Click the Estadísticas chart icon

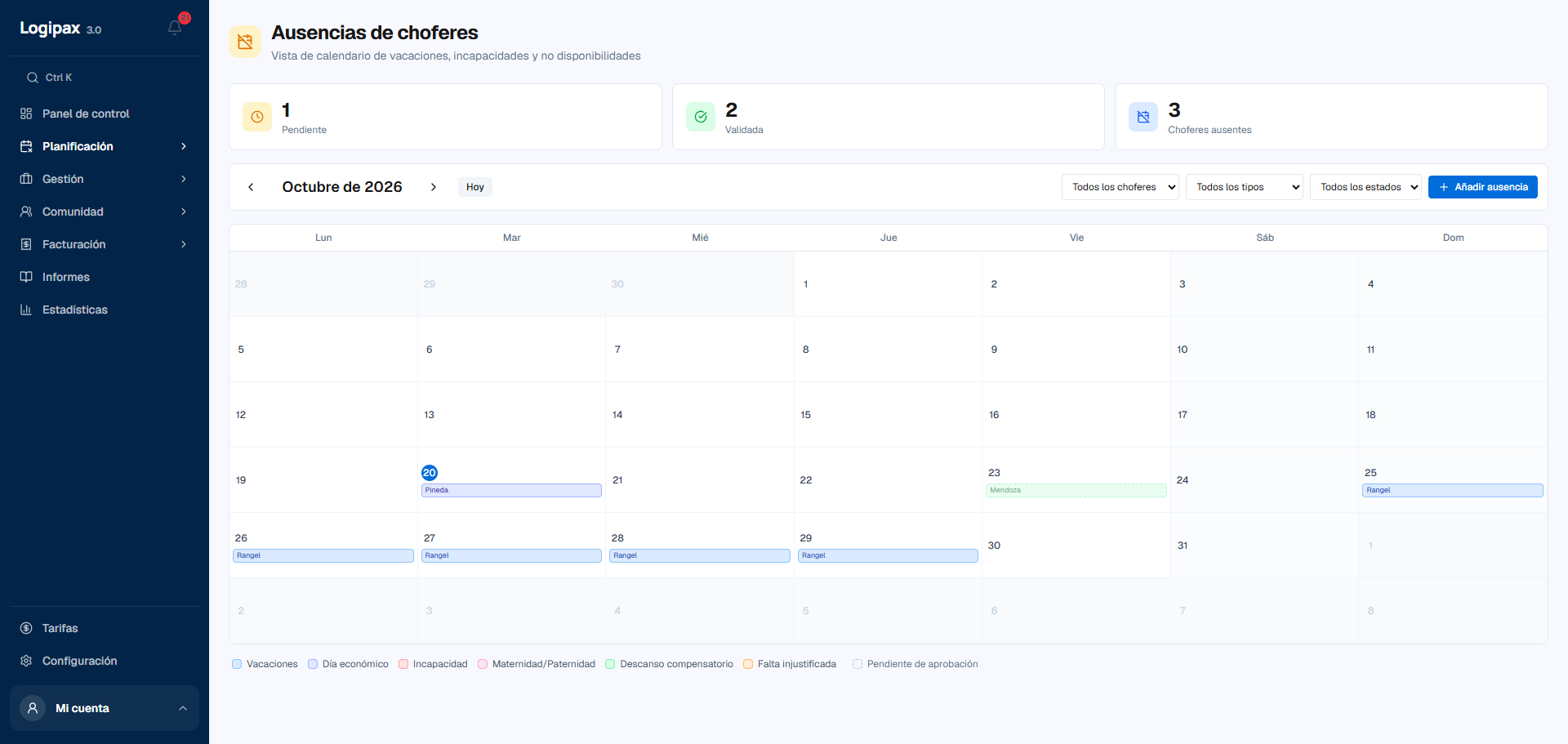(26, 310)
